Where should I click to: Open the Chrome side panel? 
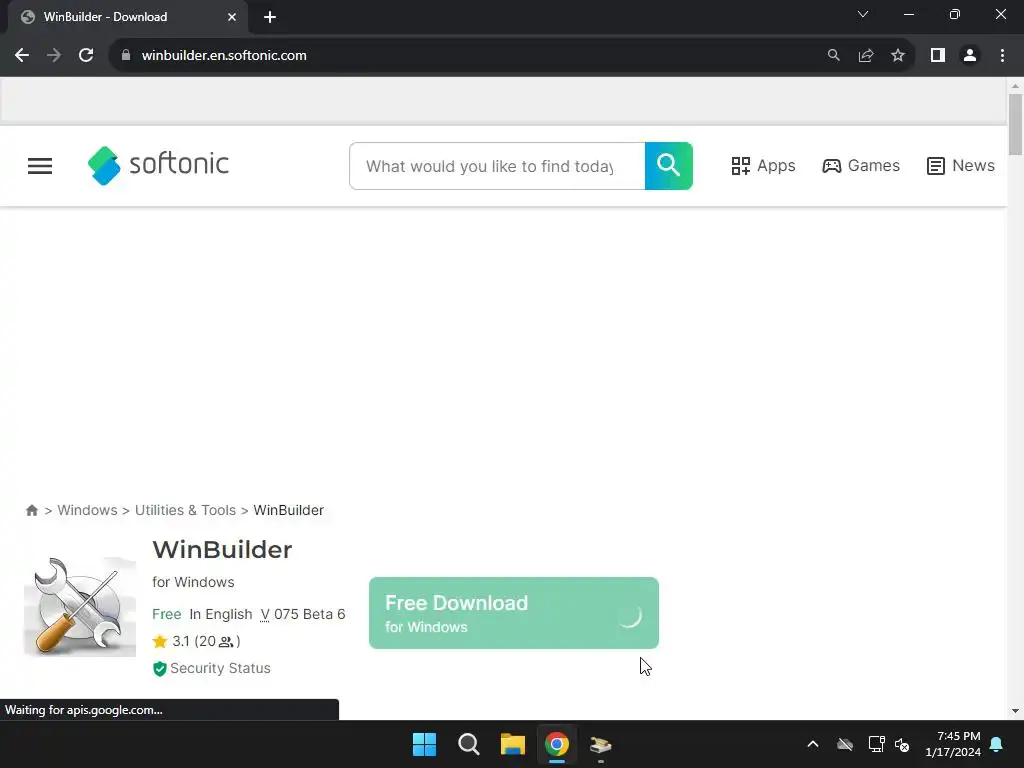[x=938, y=56]
